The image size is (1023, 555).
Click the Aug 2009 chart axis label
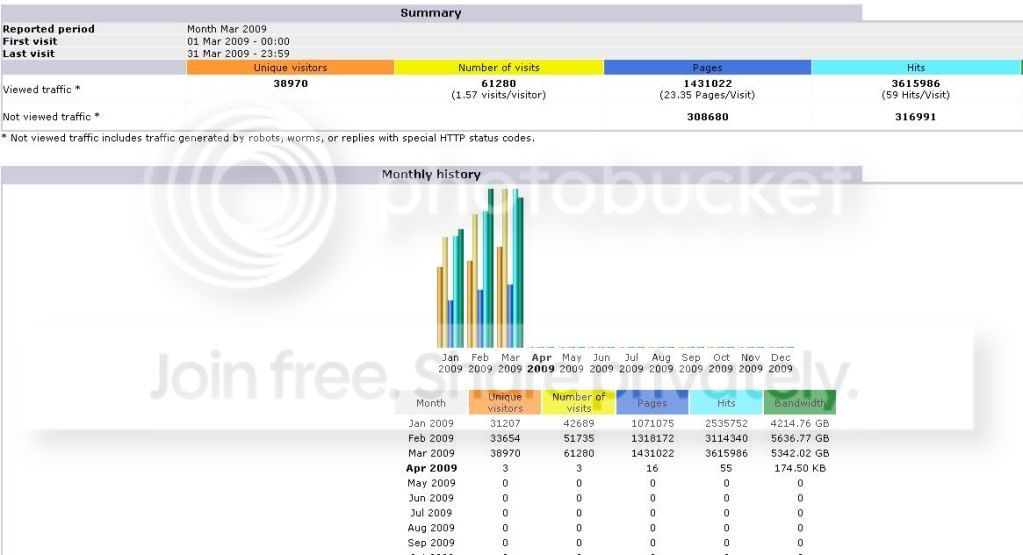tap(661, 363)
